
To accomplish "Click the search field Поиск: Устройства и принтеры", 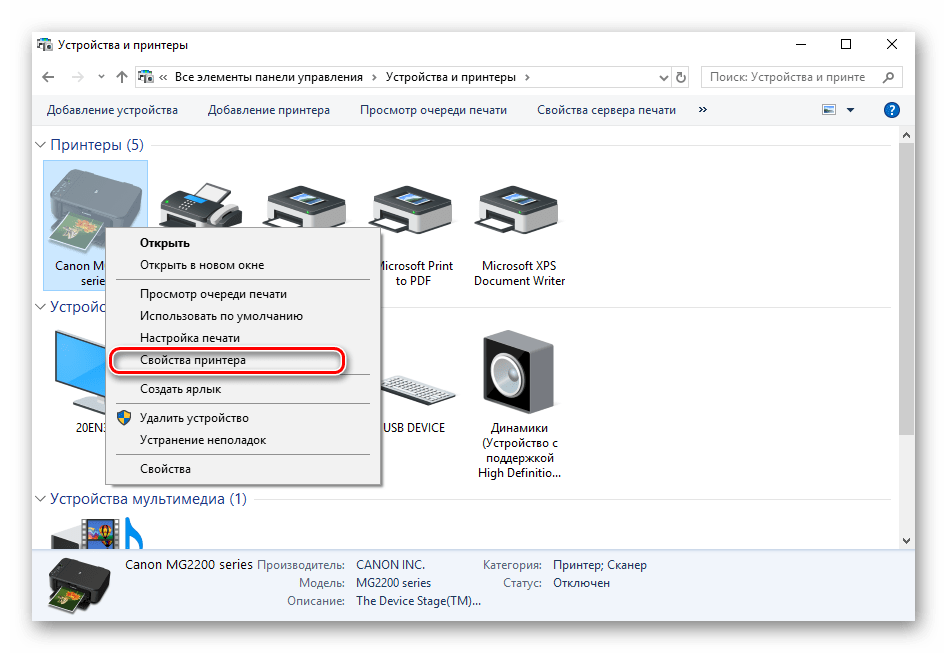I will (x=790, y=77).
